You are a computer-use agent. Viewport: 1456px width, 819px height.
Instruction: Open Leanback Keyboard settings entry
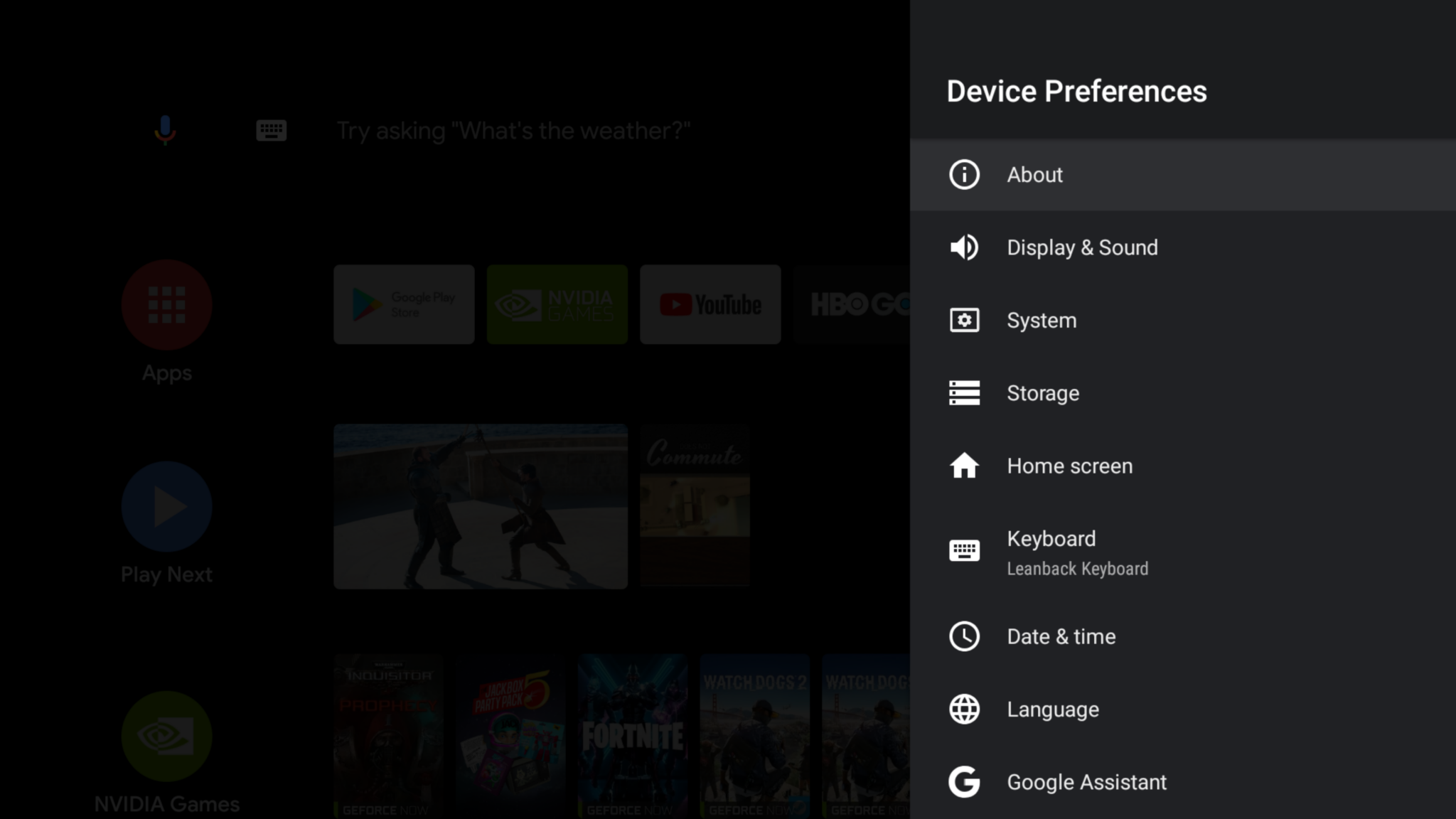tap(1076, 553)
